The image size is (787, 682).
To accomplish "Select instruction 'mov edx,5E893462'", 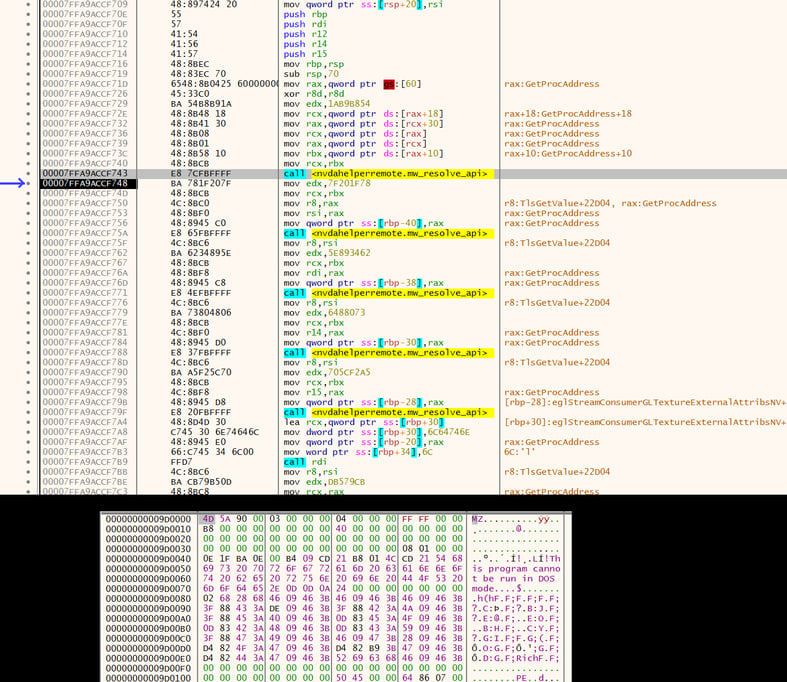I will tap(327, 253).
